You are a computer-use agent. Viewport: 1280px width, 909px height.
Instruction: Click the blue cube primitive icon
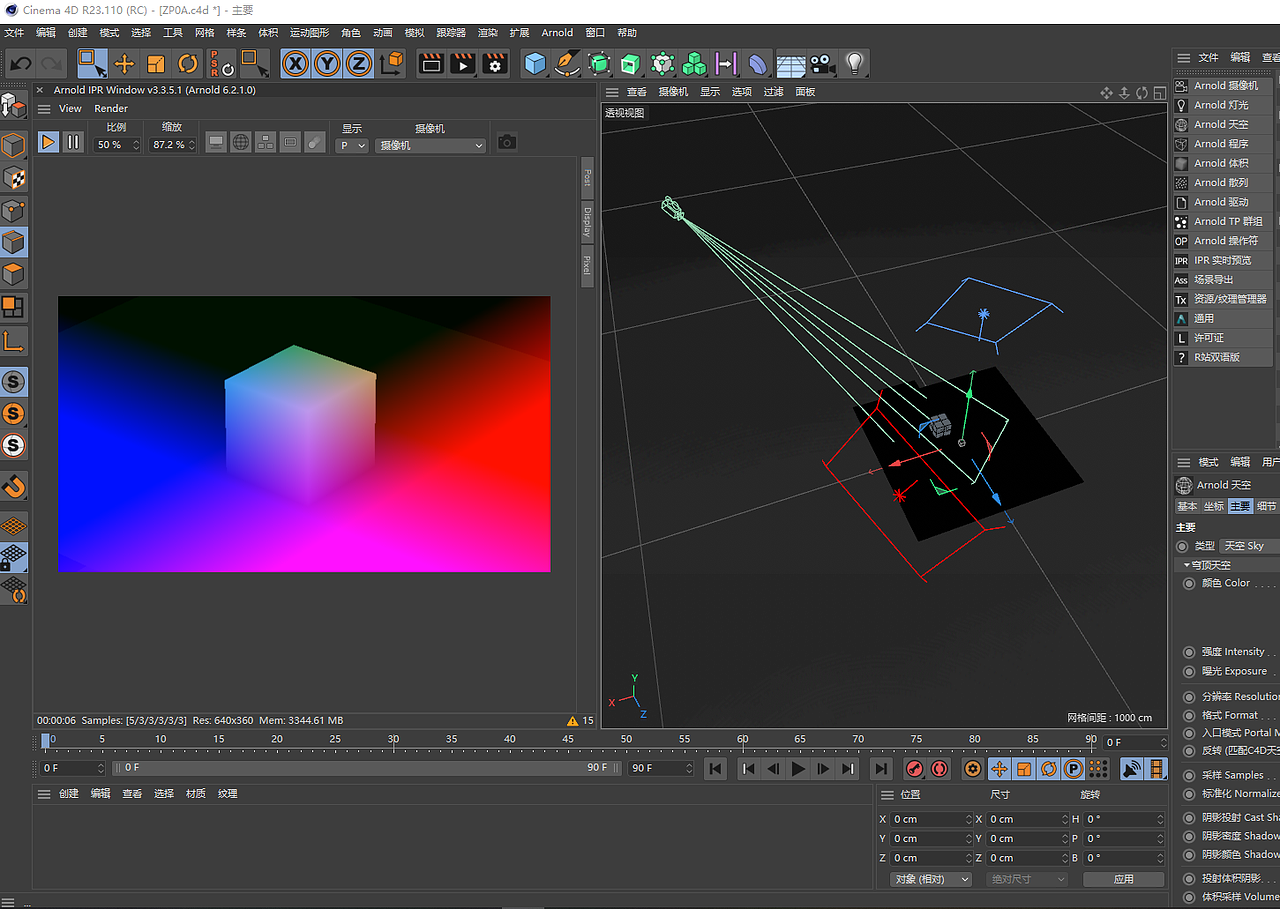point(536,64)
